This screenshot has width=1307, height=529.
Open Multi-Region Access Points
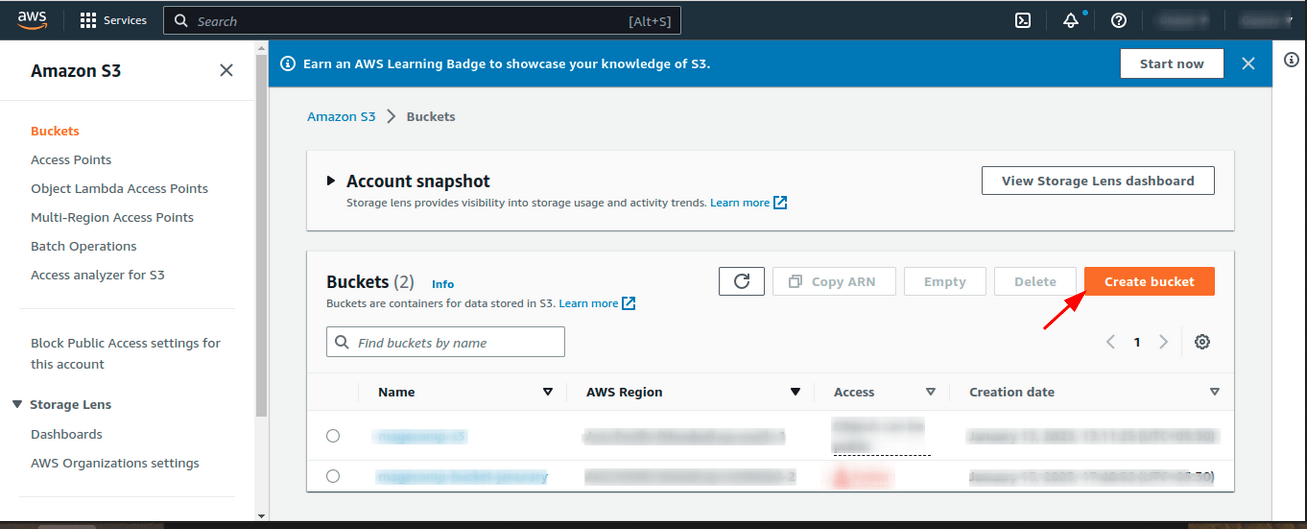(112, 218)
